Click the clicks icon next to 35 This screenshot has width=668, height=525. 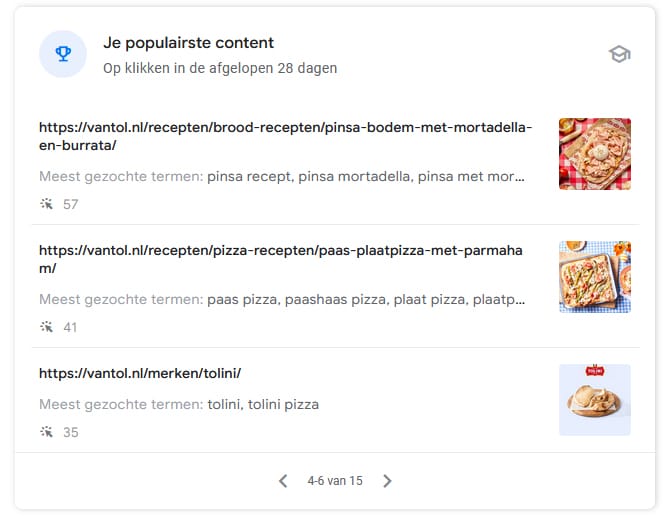(46, 432)
